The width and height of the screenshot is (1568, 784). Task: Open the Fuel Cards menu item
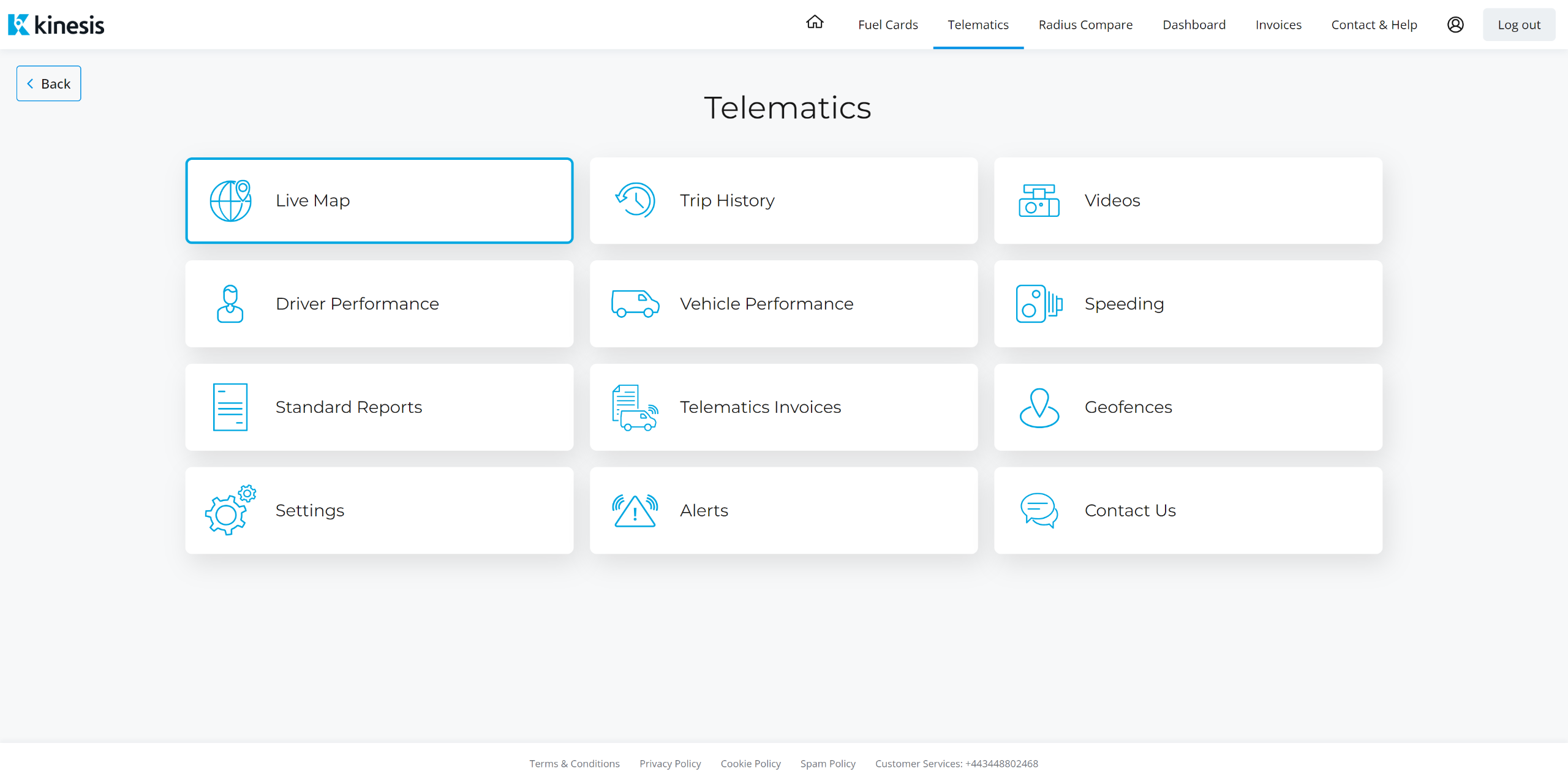click(x=888, y=24)
